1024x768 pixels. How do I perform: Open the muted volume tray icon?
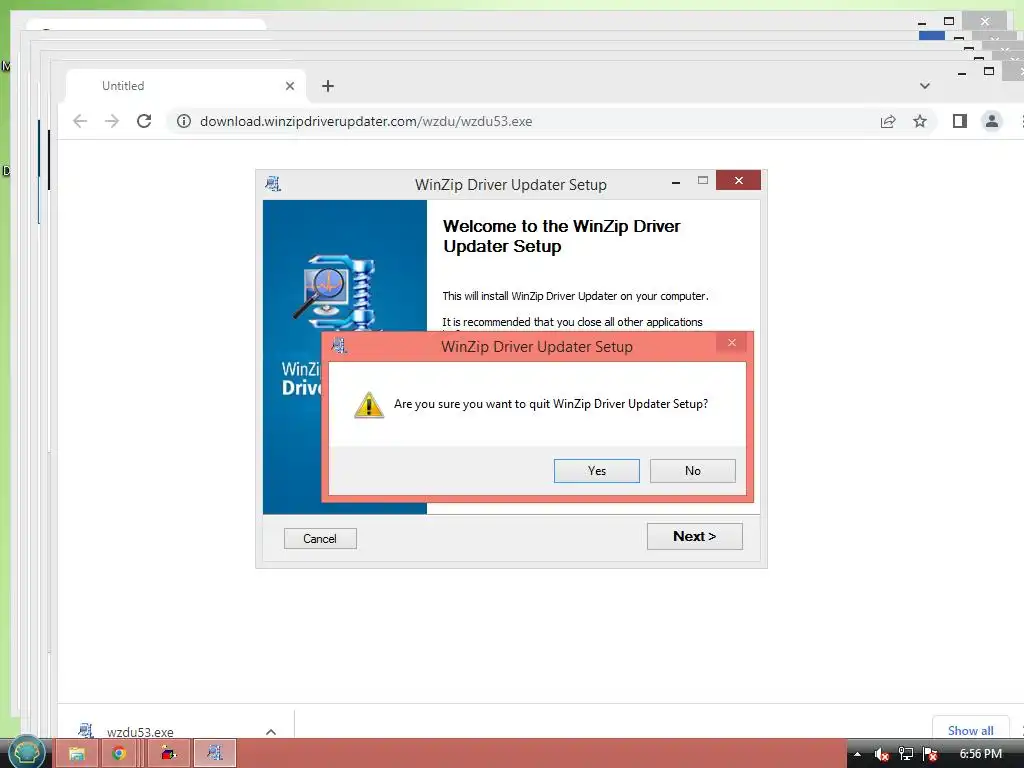(882, 754)
